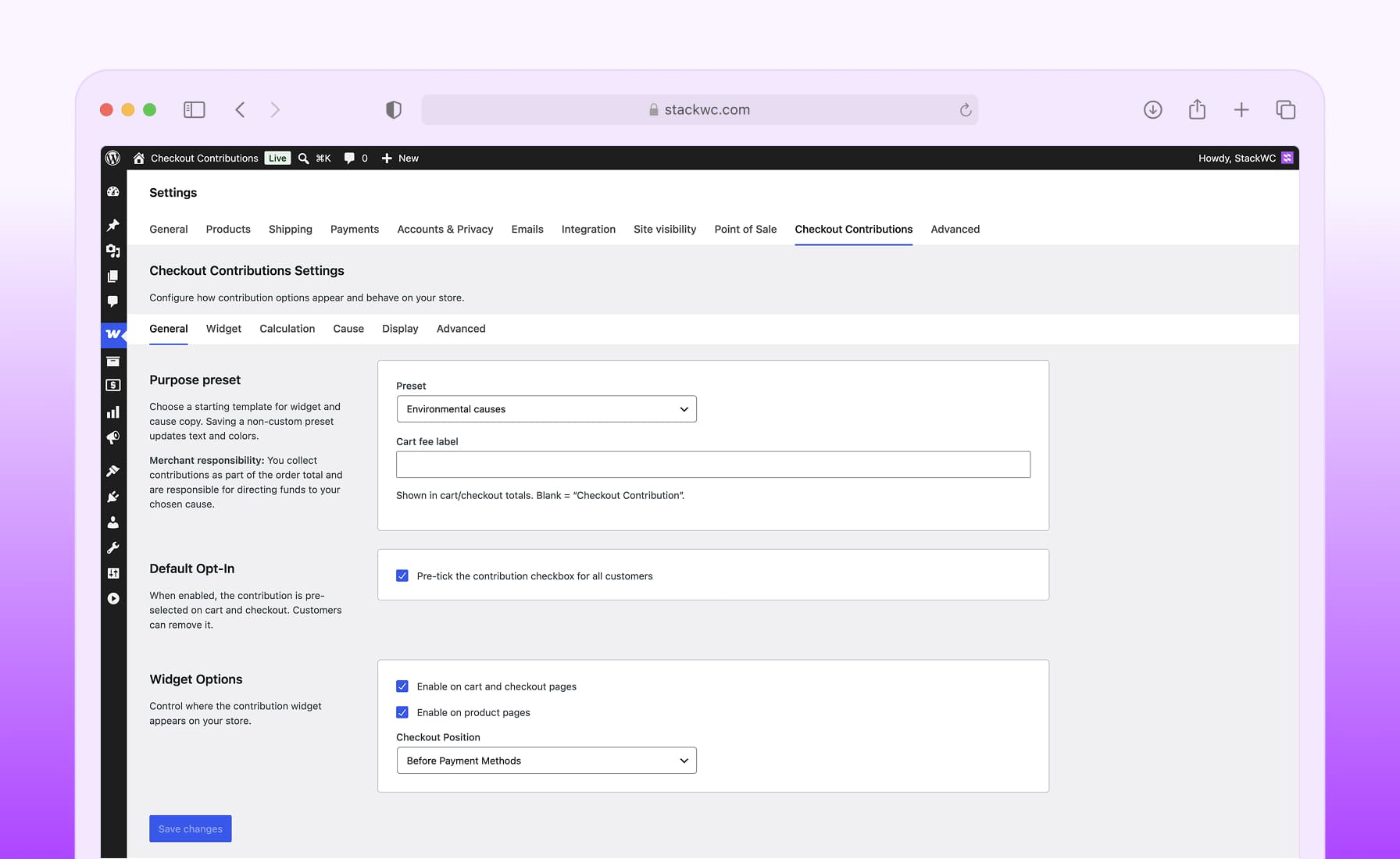Open Plugins plug icon in sidebar
This screenshot has width=1400, height=859.
(x=113, y=497)
